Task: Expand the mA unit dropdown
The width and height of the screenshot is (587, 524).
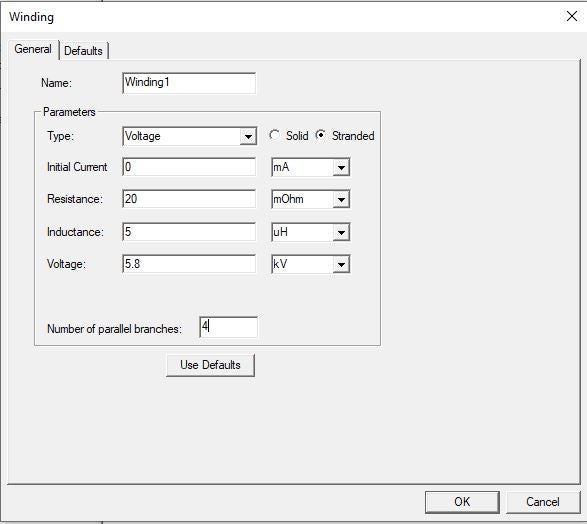Action: click(x=310, y=167)
